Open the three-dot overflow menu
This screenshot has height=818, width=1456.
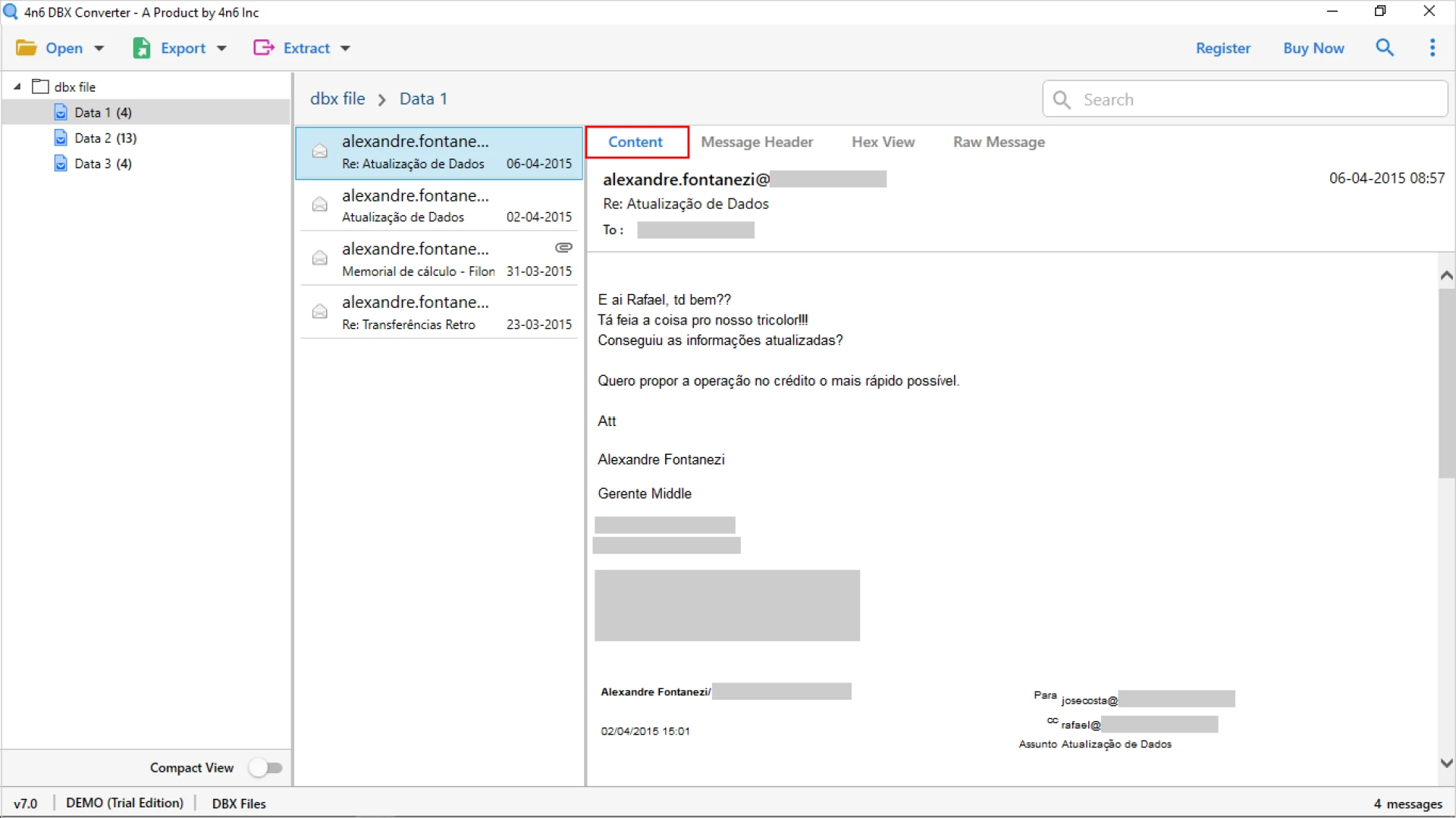point(1432,48)
